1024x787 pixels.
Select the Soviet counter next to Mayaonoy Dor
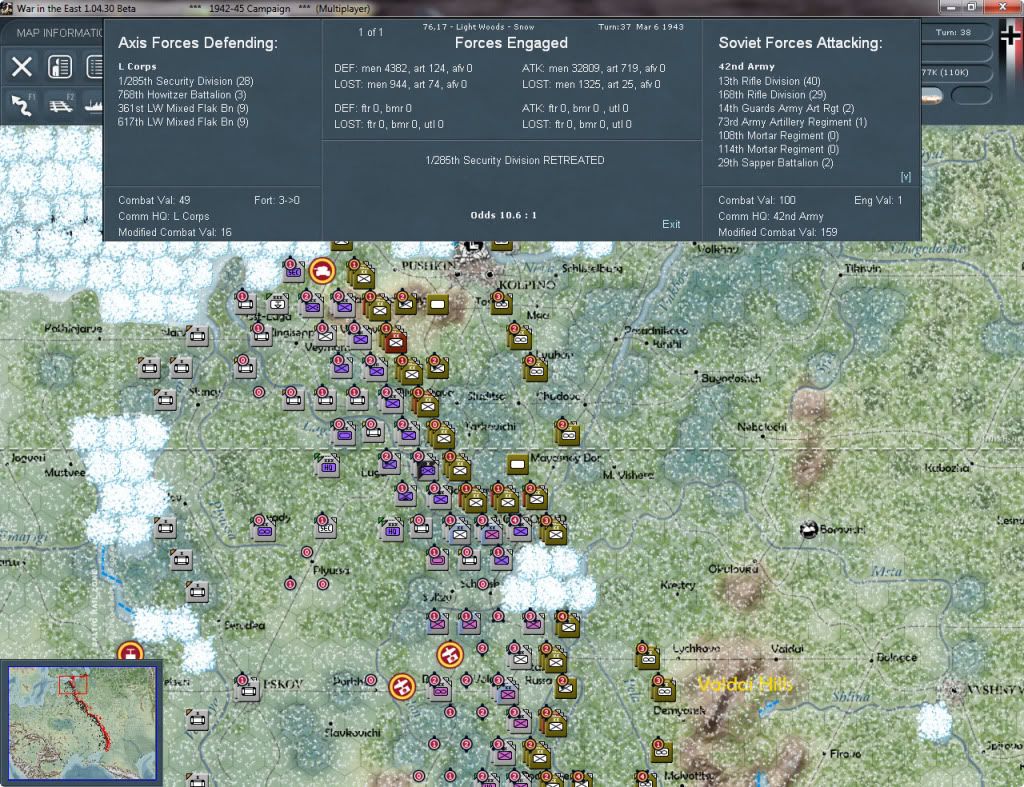[517, 464]
